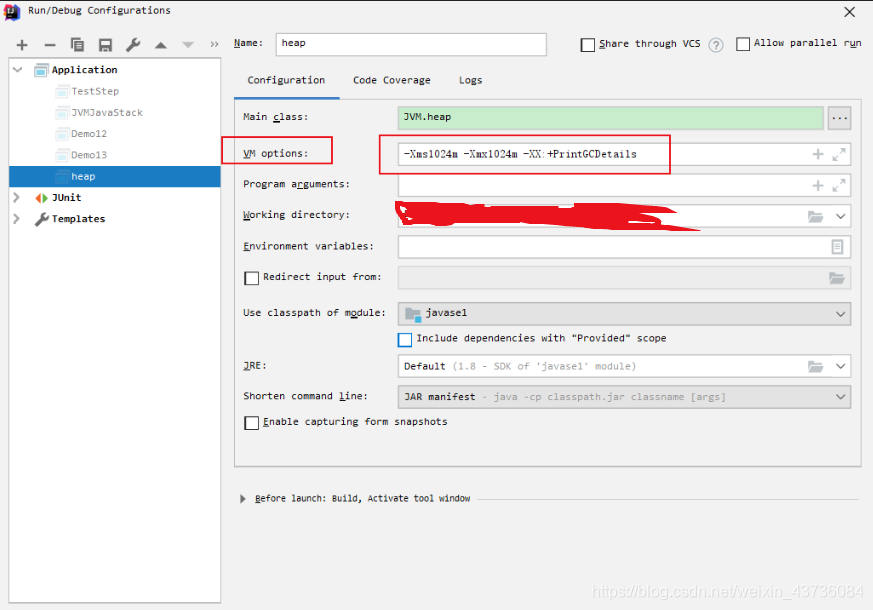The height and width of the screenshot is (610, 873).
Task: Remove the selected configuration with minus icon
Action: point(50,45)
